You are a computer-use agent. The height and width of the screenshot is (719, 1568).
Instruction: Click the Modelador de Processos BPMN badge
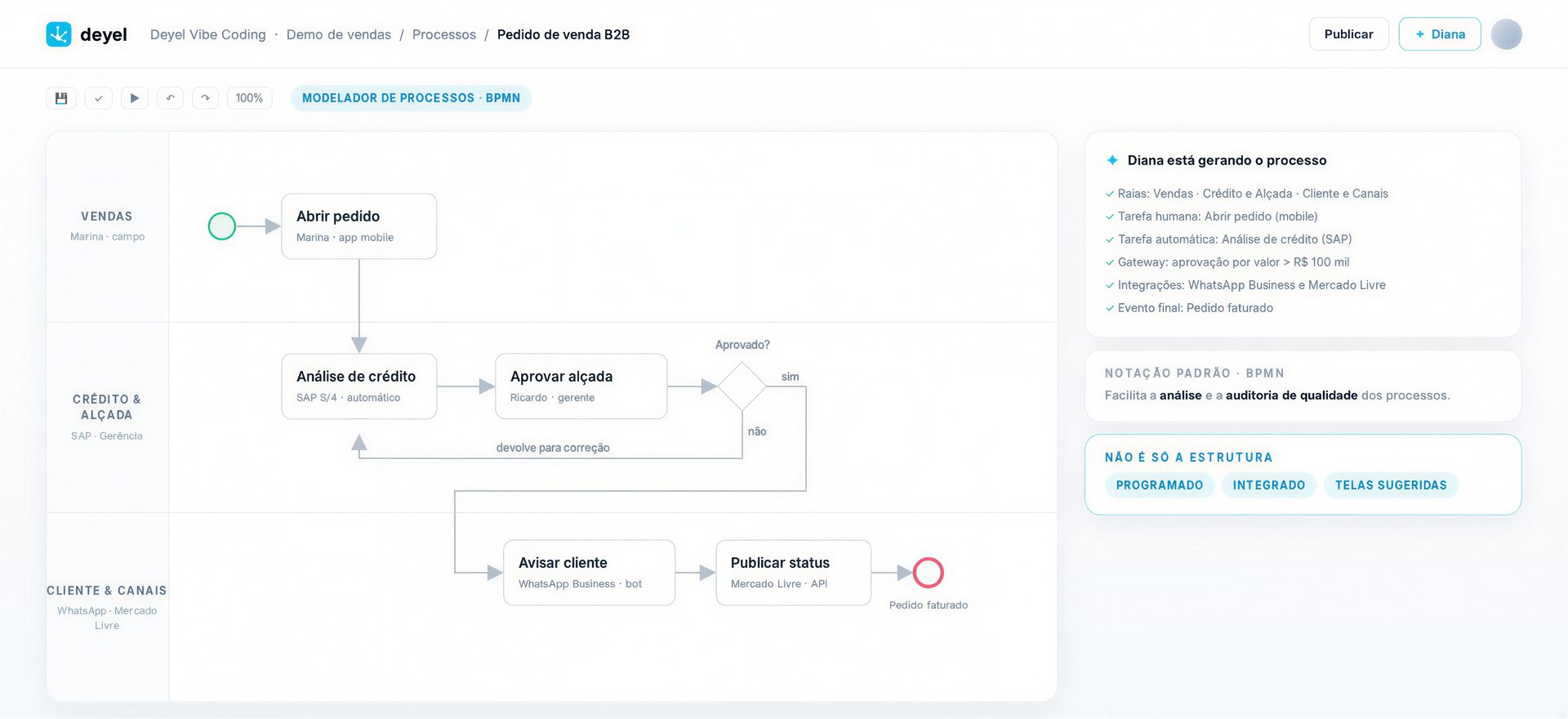(x=411, y=98)
